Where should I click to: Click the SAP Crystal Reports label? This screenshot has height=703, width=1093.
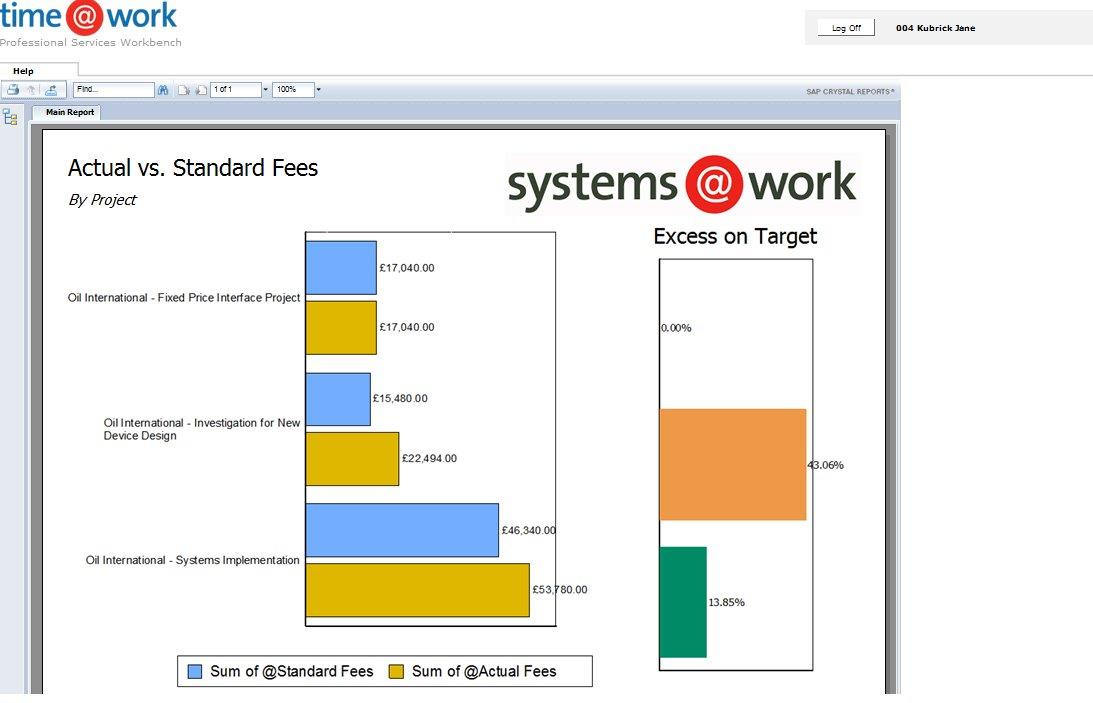(x=850, y=91)
